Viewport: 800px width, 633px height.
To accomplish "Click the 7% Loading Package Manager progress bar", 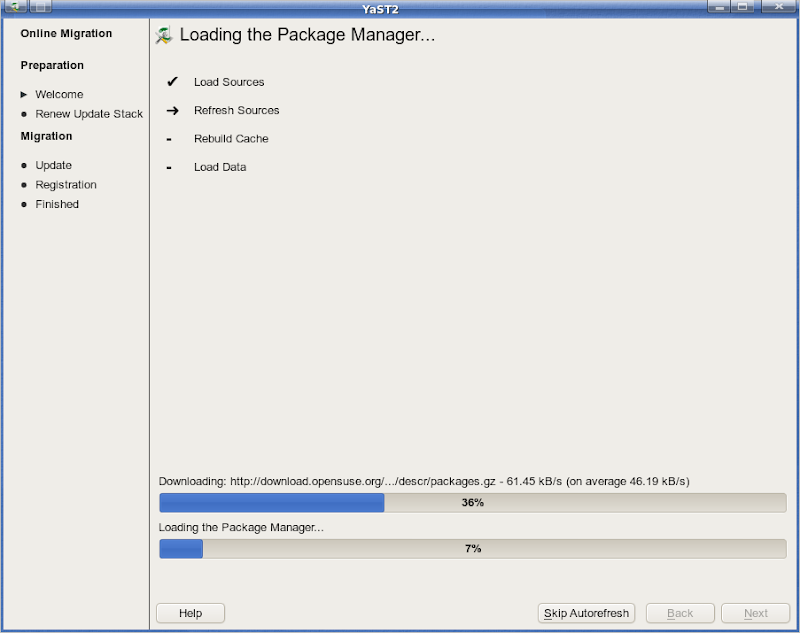I will pyautogui.click(x=472, y=549).
